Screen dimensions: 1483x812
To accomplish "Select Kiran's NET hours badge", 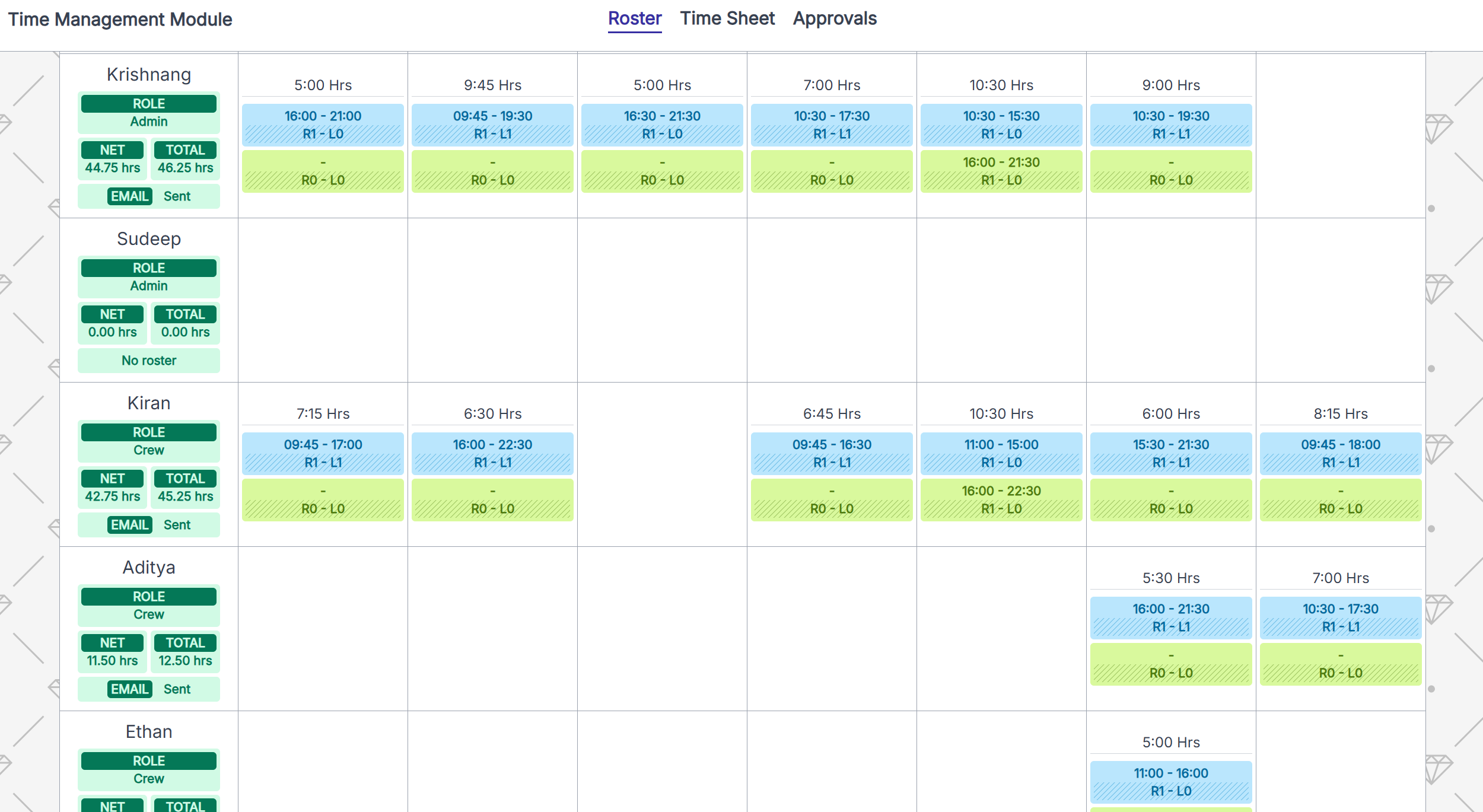I will 112,487.
